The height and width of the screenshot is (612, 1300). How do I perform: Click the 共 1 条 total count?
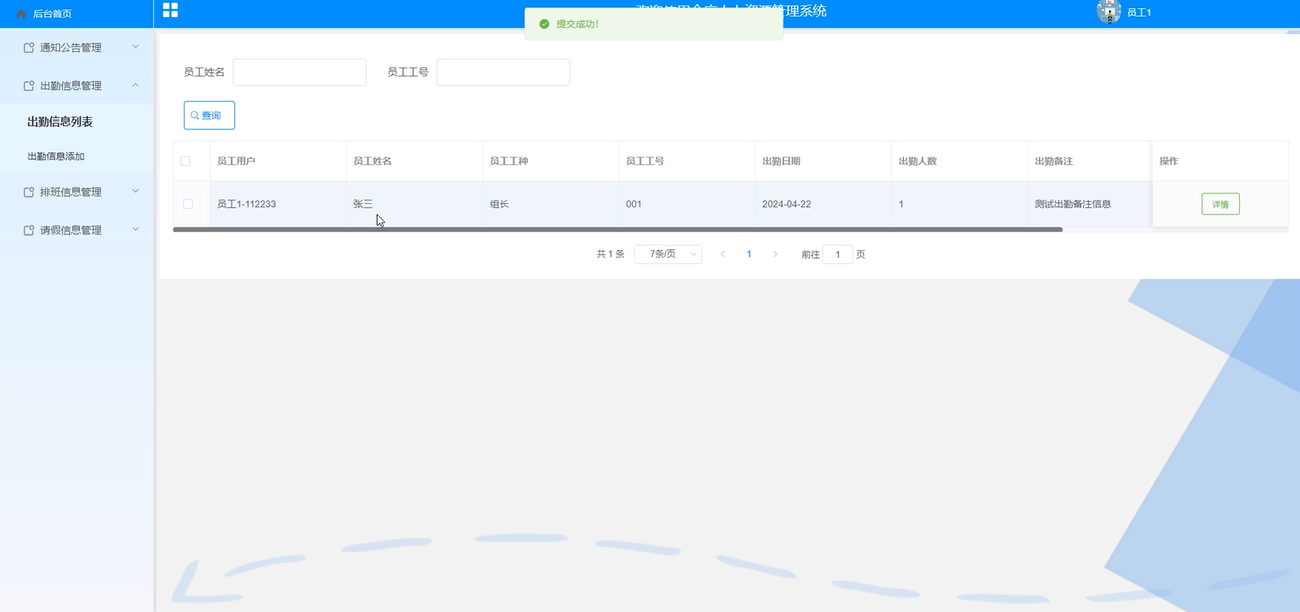click(x=610, y=254)
